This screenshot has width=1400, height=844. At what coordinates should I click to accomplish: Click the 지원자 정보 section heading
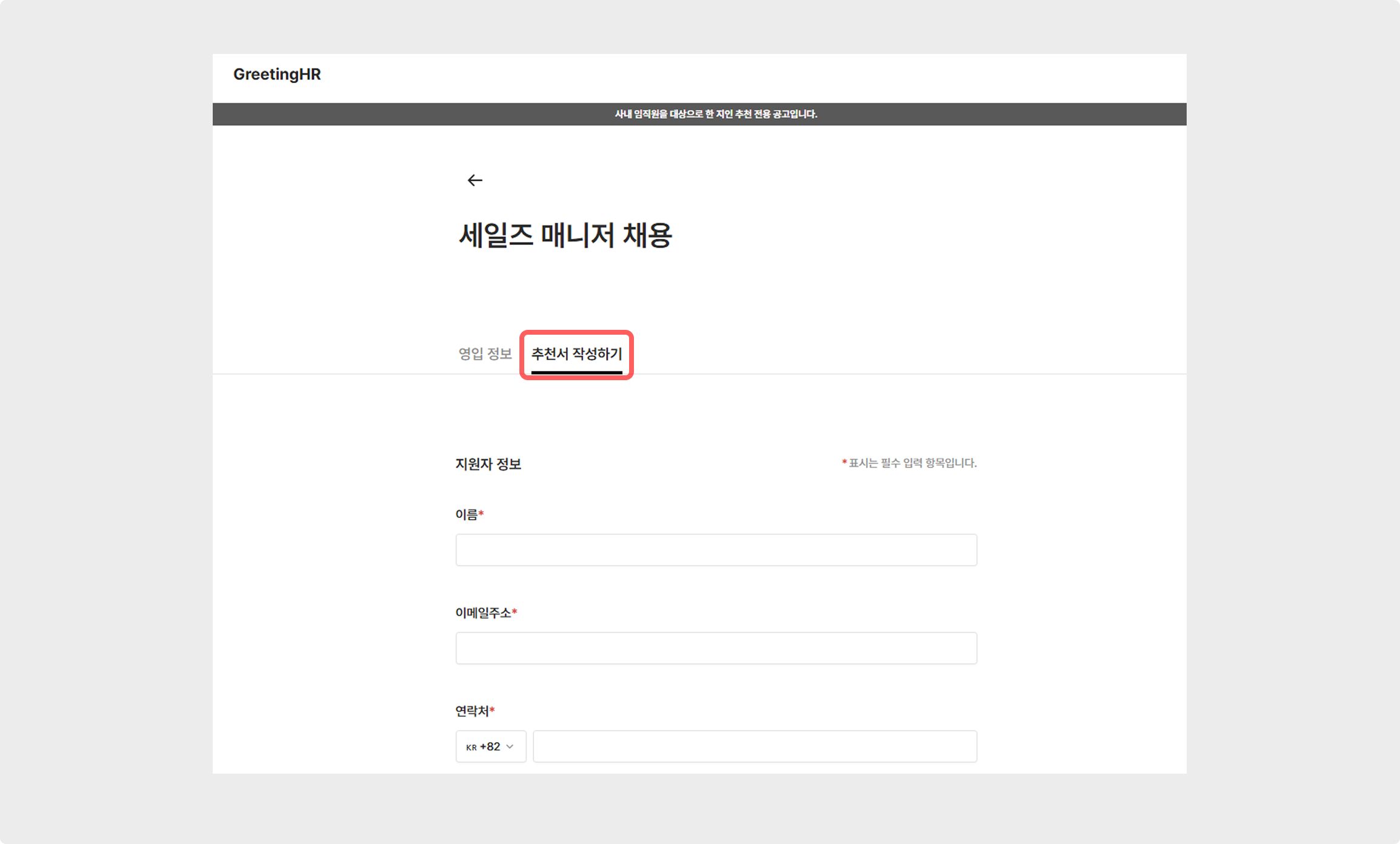click(488, 464)
